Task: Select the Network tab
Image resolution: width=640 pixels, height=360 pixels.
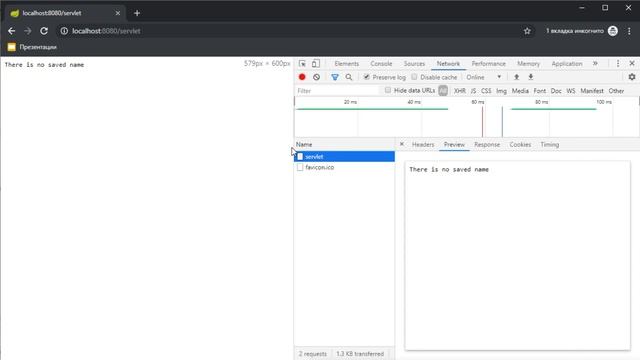Action: [x=448, y=64]
